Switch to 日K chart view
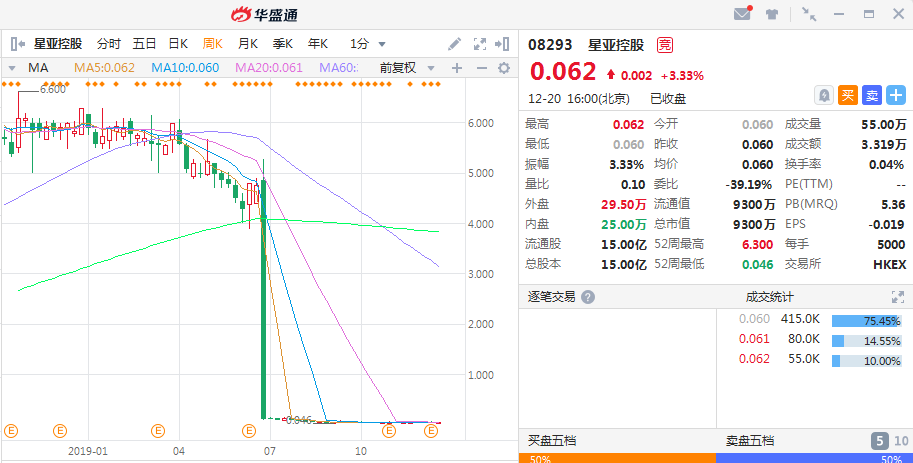This screenshot has width=913, height=463. tap(178, 44)
